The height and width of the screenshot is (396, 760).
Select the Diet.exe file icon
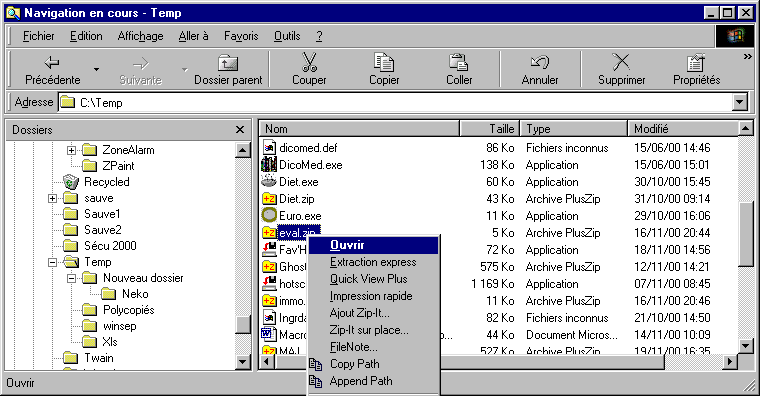tap(269, 181)
